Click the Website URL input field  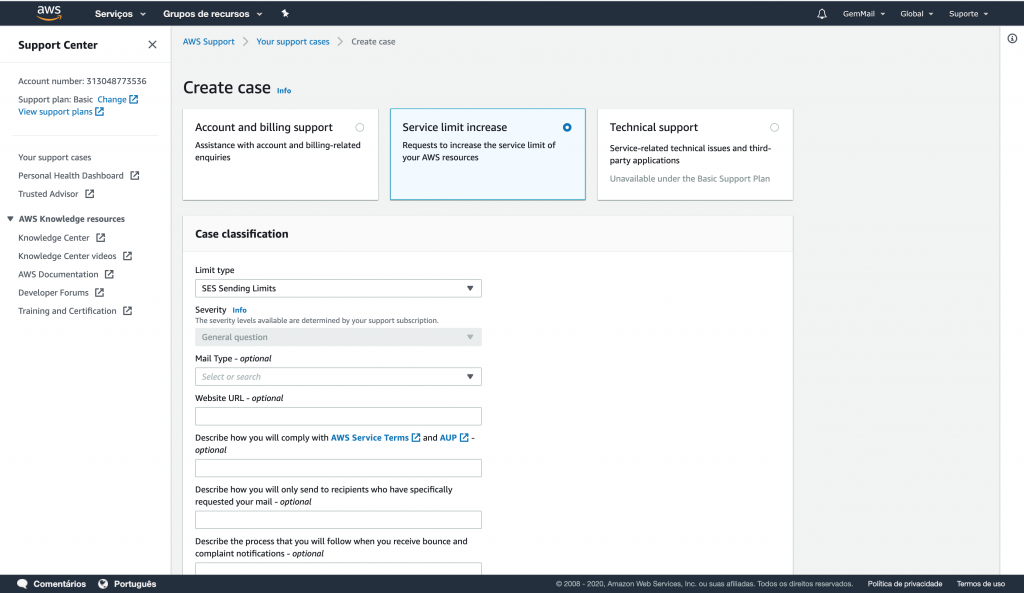(x=338, y=416)
